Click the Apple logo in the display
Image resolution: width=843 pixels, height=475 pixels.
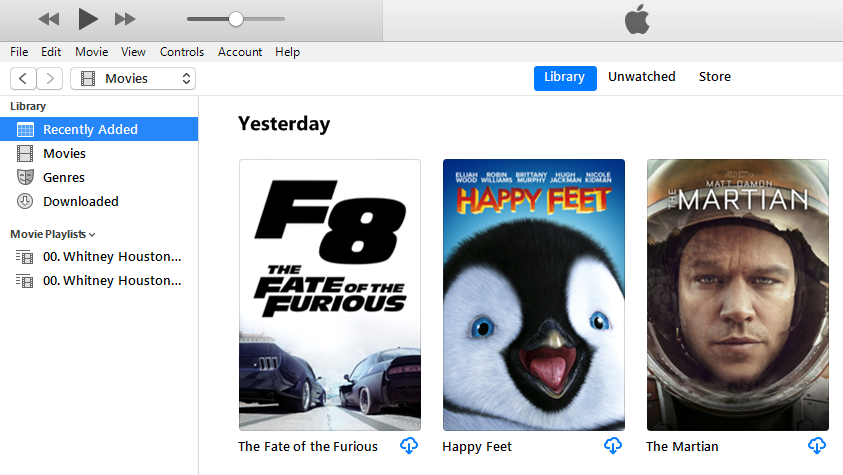point(637,19)
